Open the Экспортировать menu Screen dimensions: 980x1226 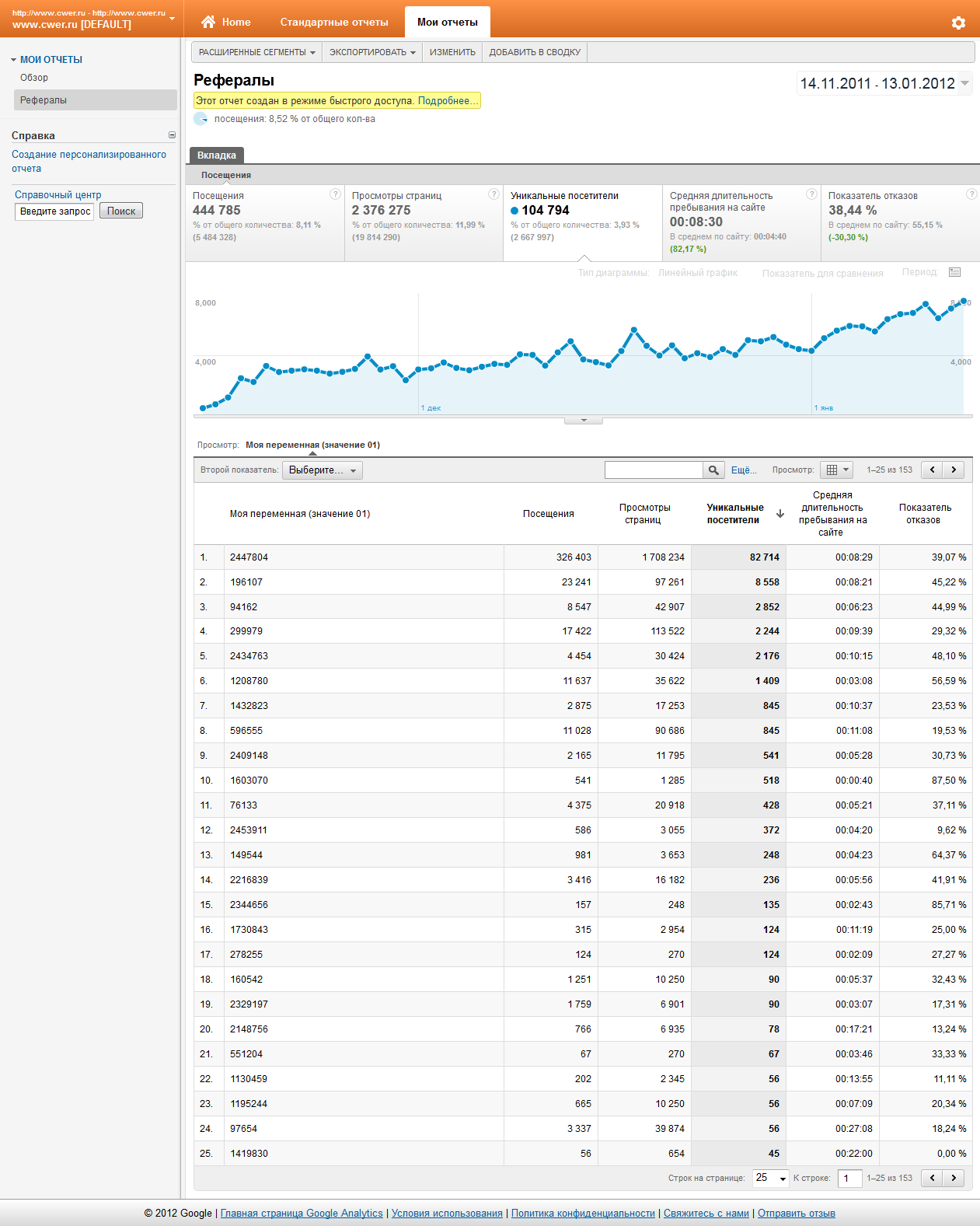point(372,52)
